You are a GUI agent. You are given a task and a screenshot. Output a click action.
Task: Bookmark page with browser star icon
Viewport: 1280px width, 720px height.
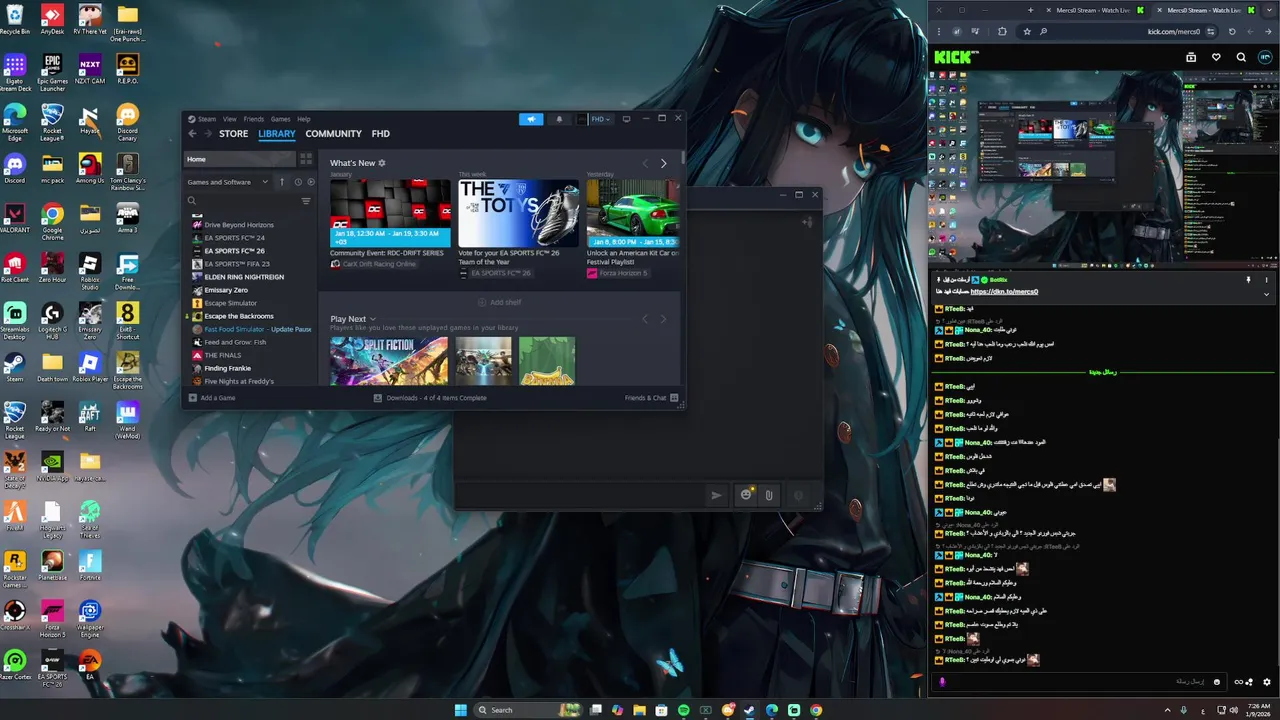1027,31
